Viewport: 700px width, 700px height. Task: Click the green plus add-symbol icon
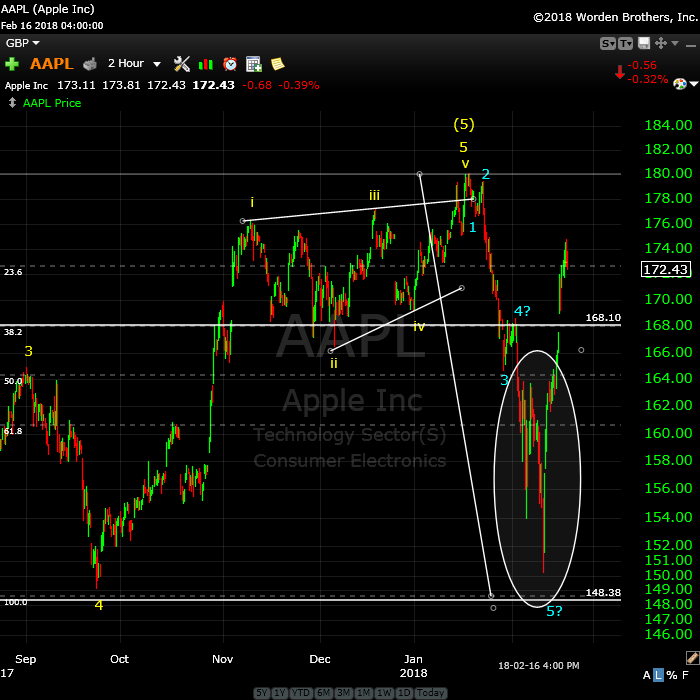tap(12, 64)
